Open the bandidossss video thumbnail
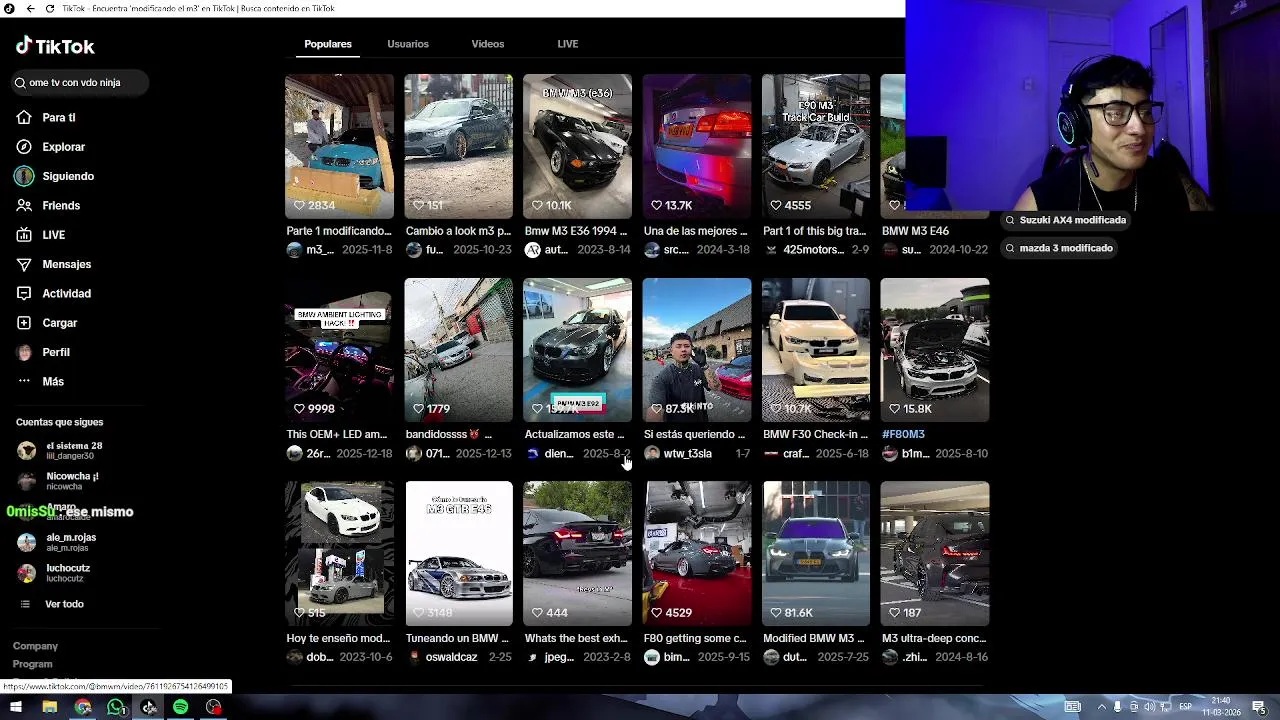The image size is (1280, 720). [x=458, y=350]
